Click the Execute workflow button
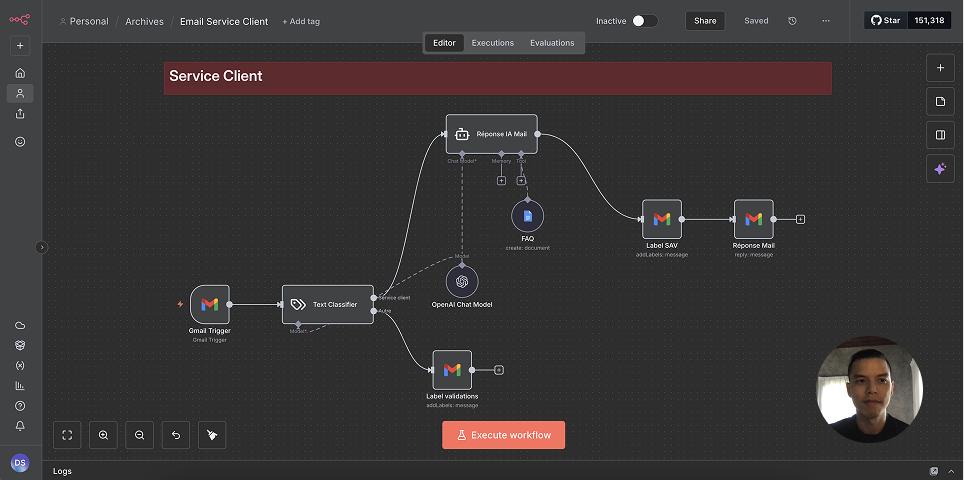This screenshot has width=964, height=480. [x=503, y=435]
